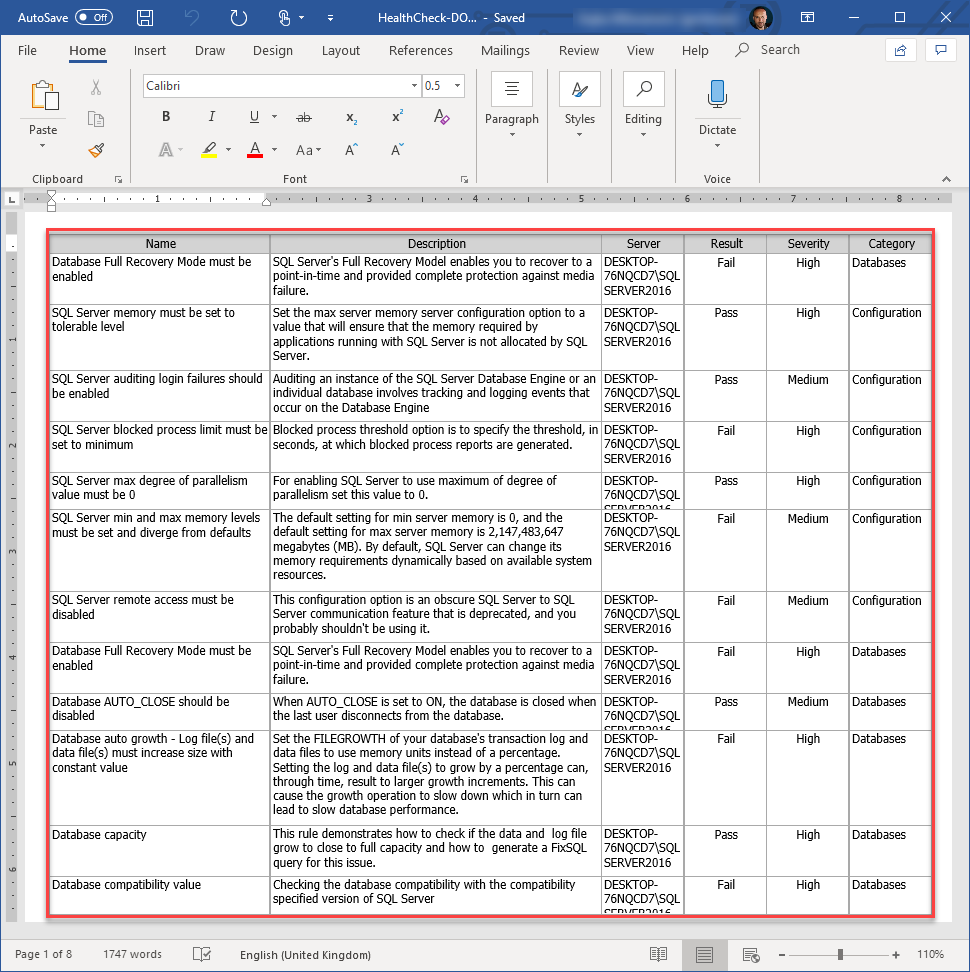Switch to the Design tab
This screenshot has width=970, height=972.
pos(273,50)
